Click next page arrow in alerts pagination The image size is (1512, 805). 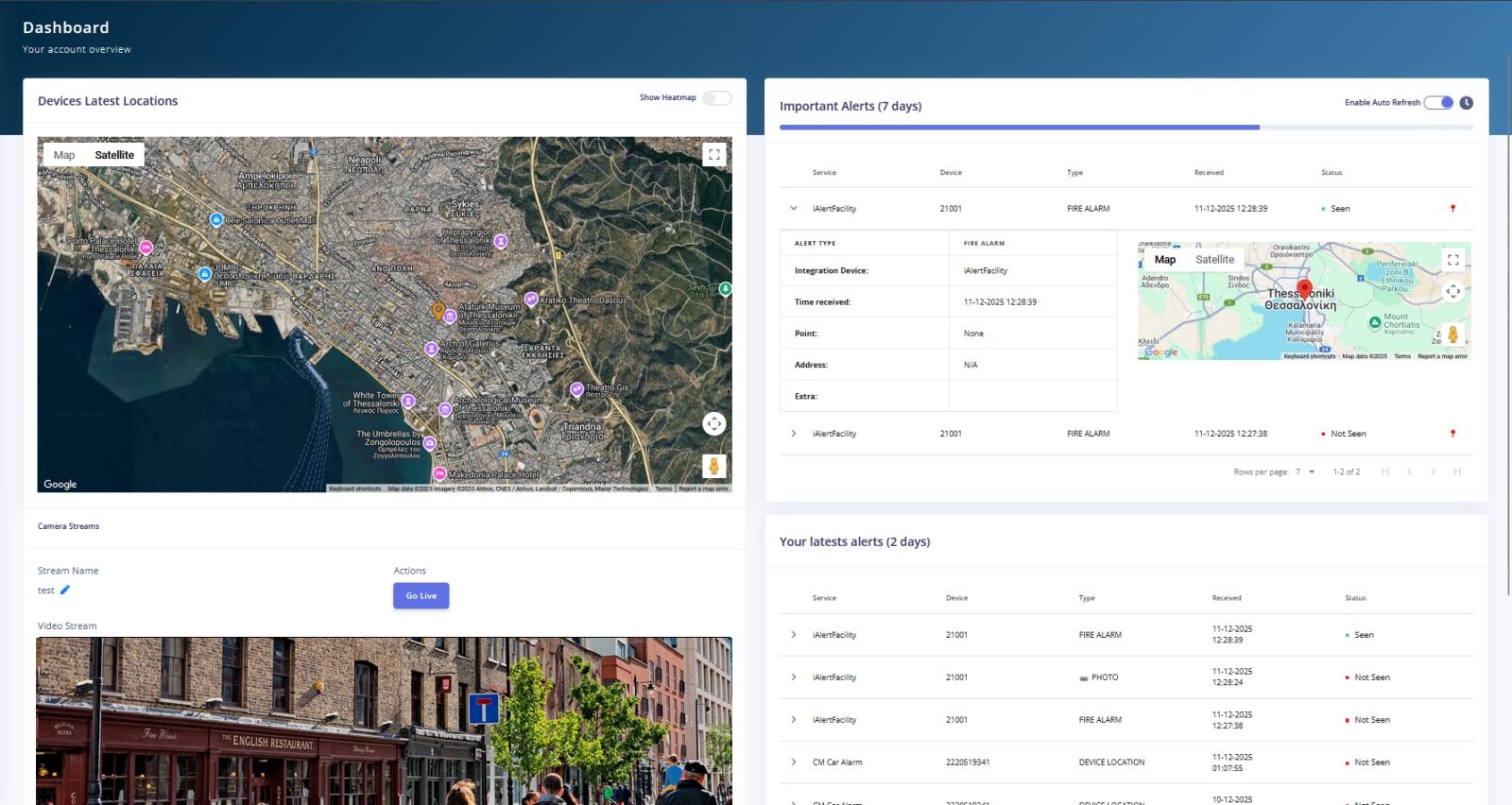click(1433, 471)
